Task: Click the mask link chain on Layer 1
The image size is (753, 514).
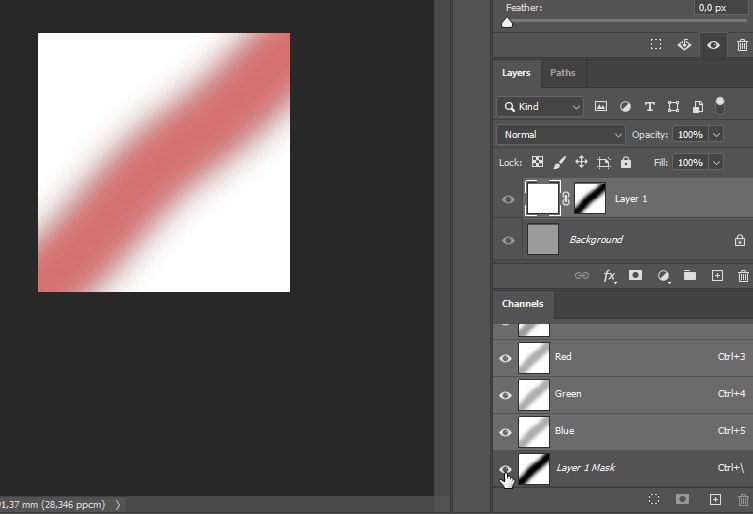Action: coord(566,198)
